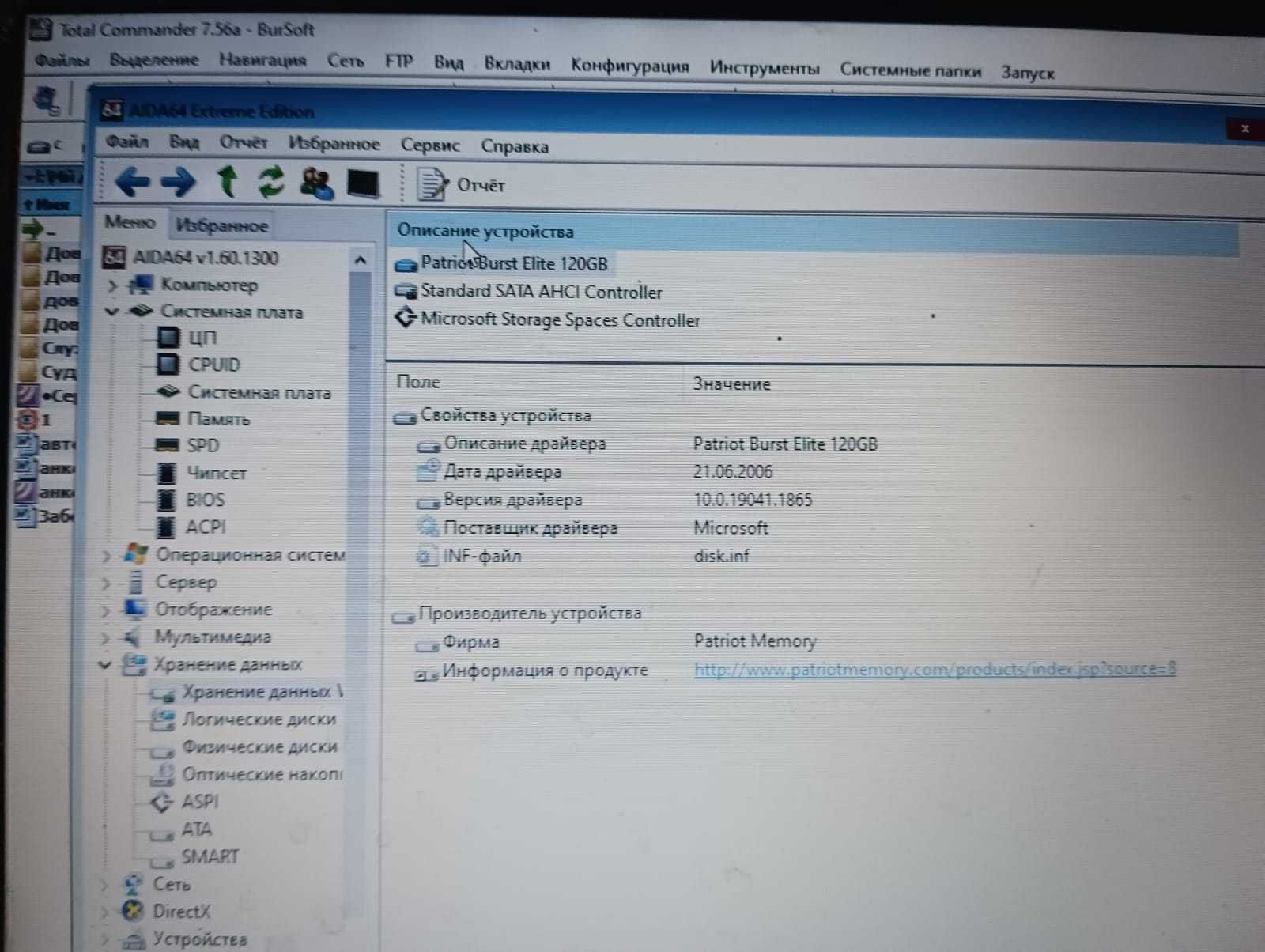Open the Файл menu in AIDA64

point(127,142)
